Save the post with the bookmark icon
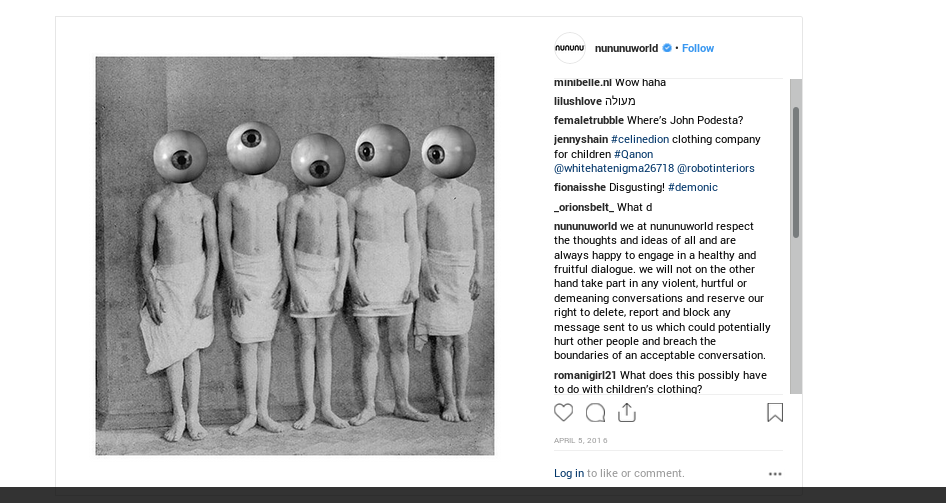946x503 pixels. pyautogui.click(x=775, y=413)
